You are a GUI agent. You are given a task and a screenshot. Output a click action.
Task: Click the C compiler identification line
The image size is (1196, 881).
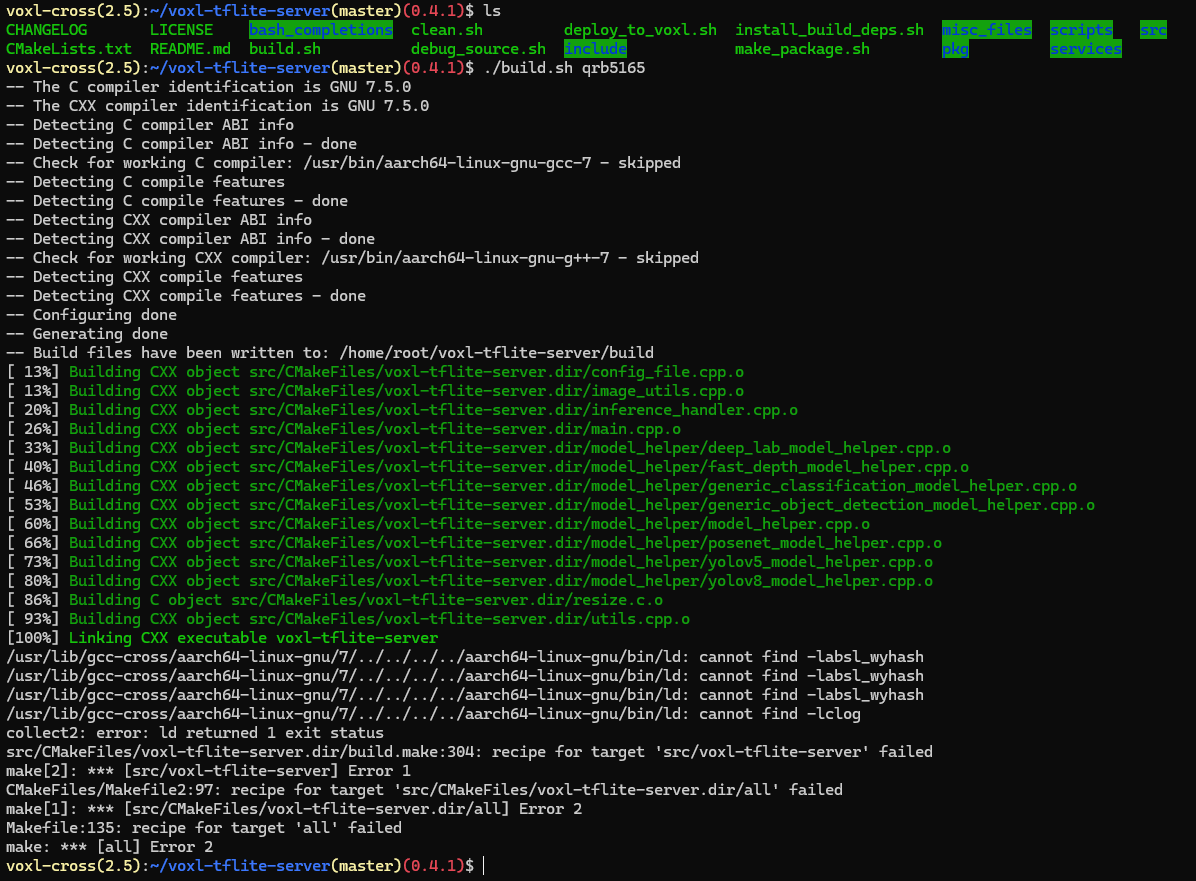click(x=208, y=87)
